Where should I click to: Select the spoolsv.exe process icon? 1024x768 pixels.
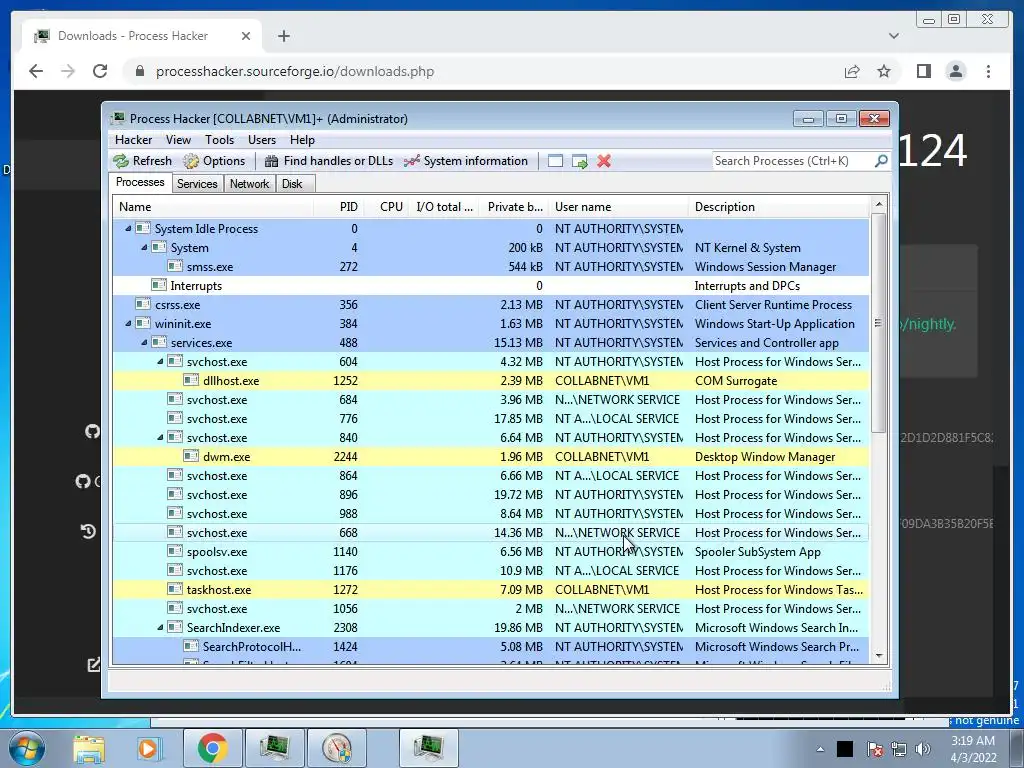pyautogui.click(x=174, y=551)
